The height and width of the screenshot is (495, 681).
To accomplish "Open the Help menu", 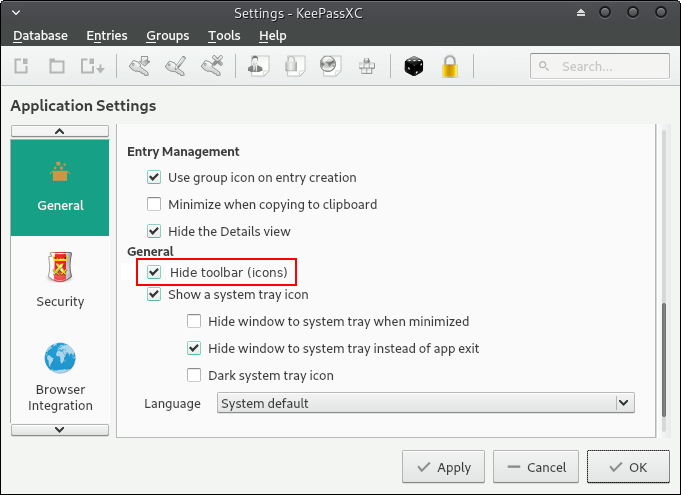I will pos(273,35).
